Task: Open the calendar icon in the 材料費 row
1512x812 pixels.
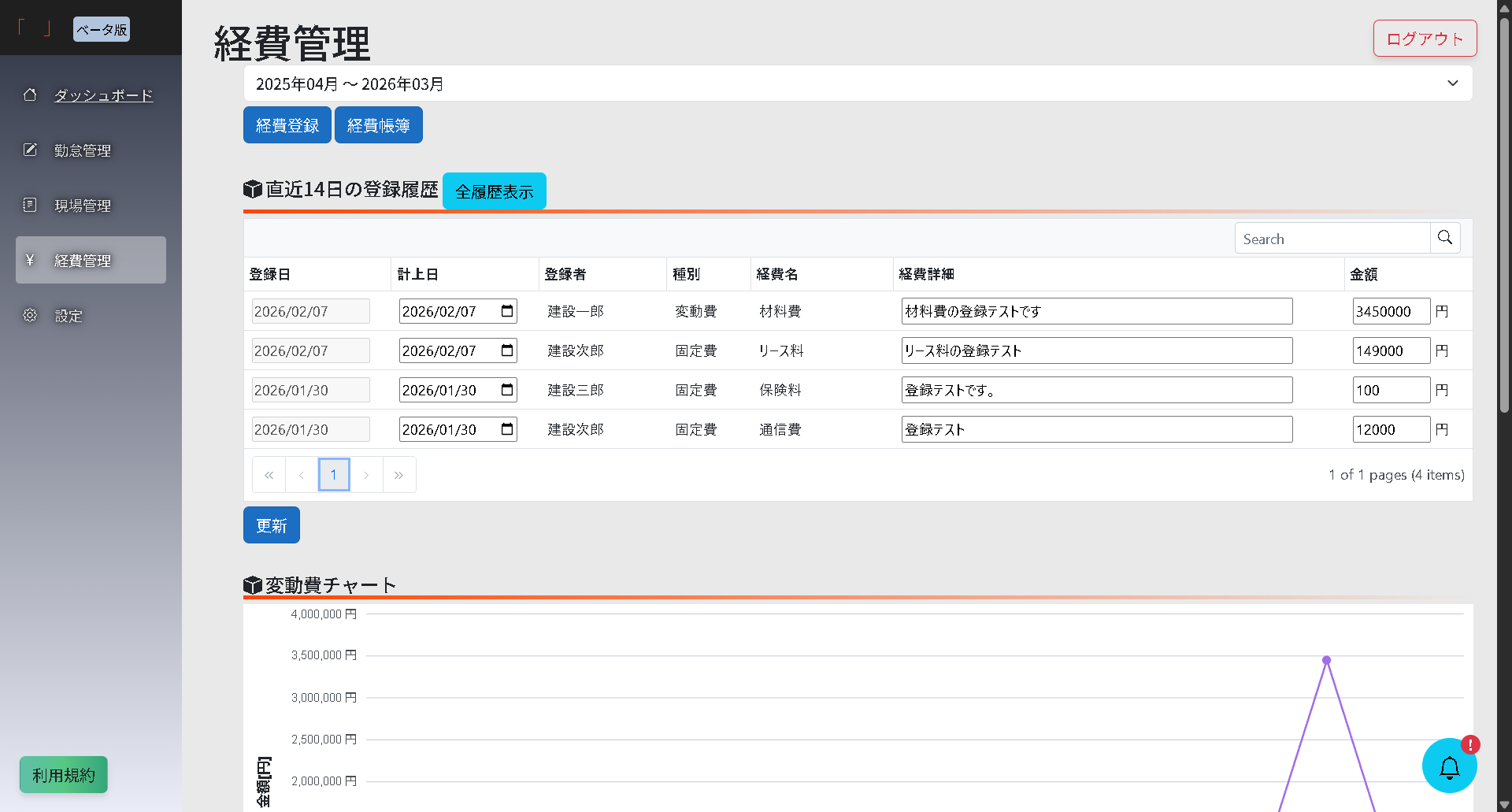Action: point(506,311)
